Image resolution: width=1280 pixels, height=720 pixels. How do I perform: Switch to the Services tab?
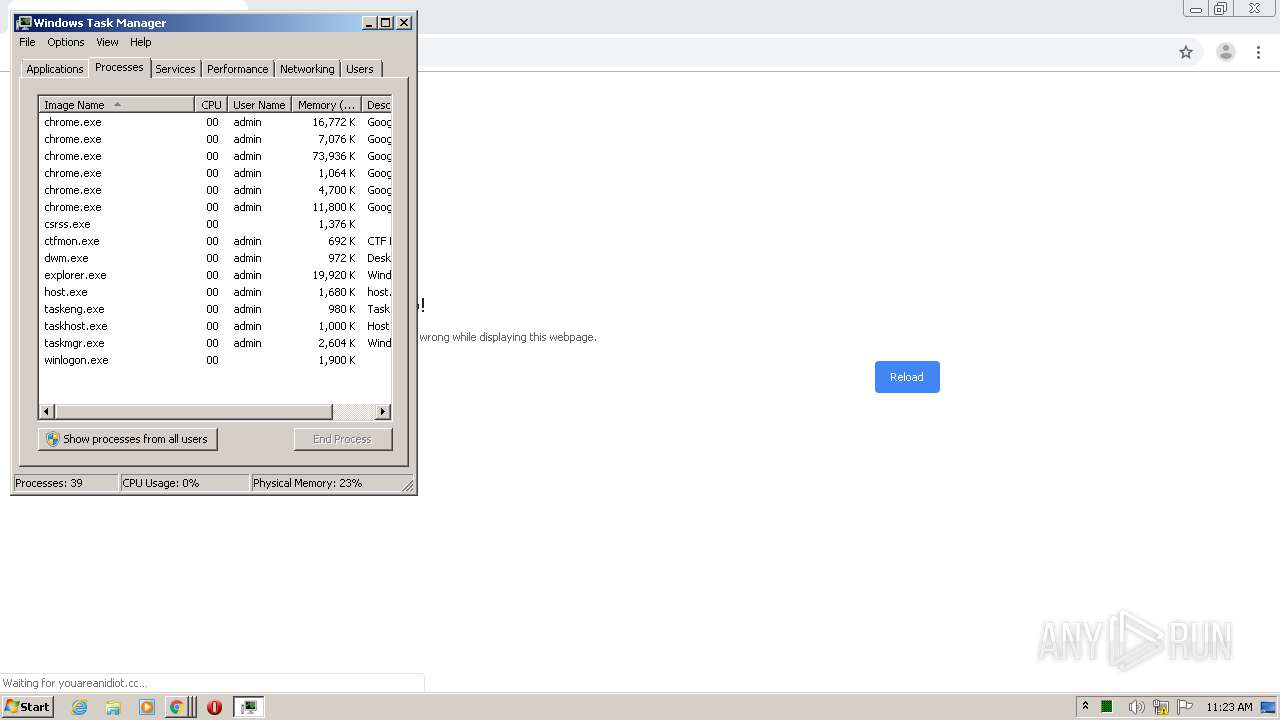click(175, 69)
